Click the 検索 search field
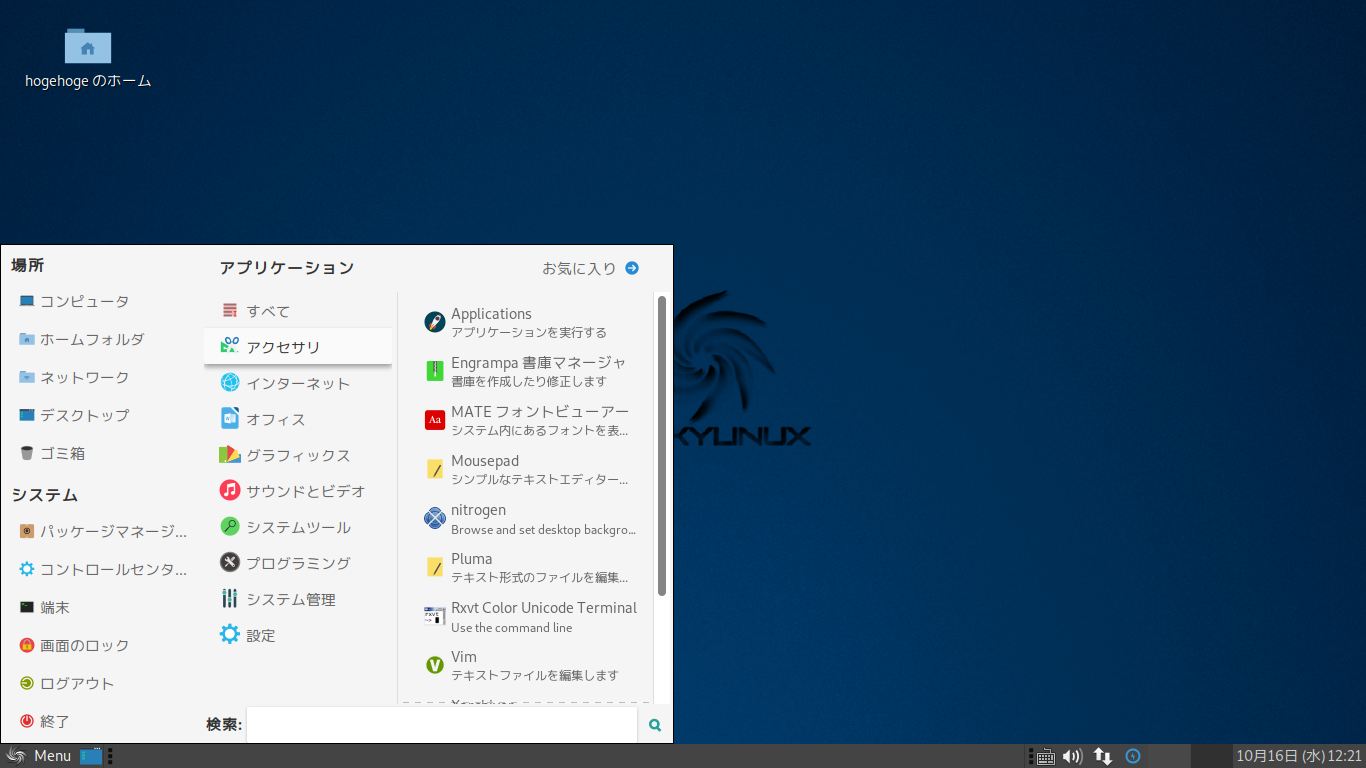1366x768 pixels. pyautogui.click(x=442, y=725)
